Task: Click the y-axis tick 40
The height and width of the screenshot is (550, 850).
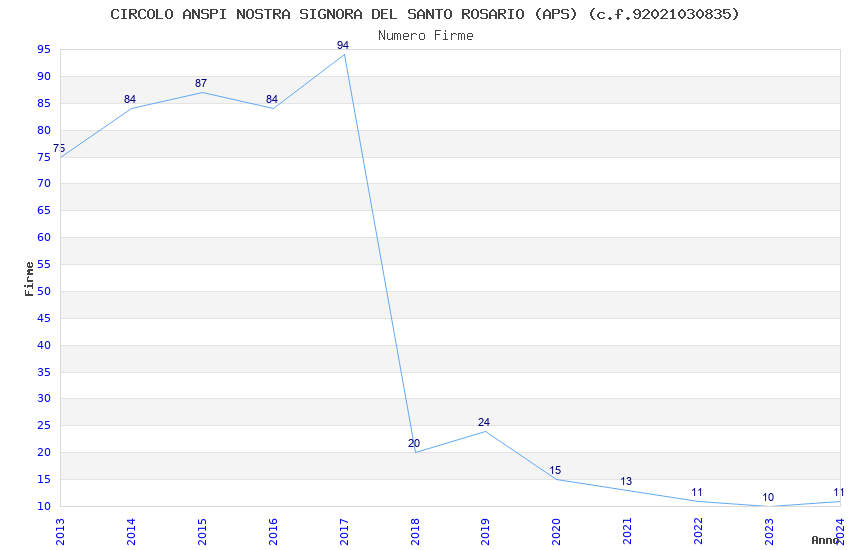Action: point(44,345)
